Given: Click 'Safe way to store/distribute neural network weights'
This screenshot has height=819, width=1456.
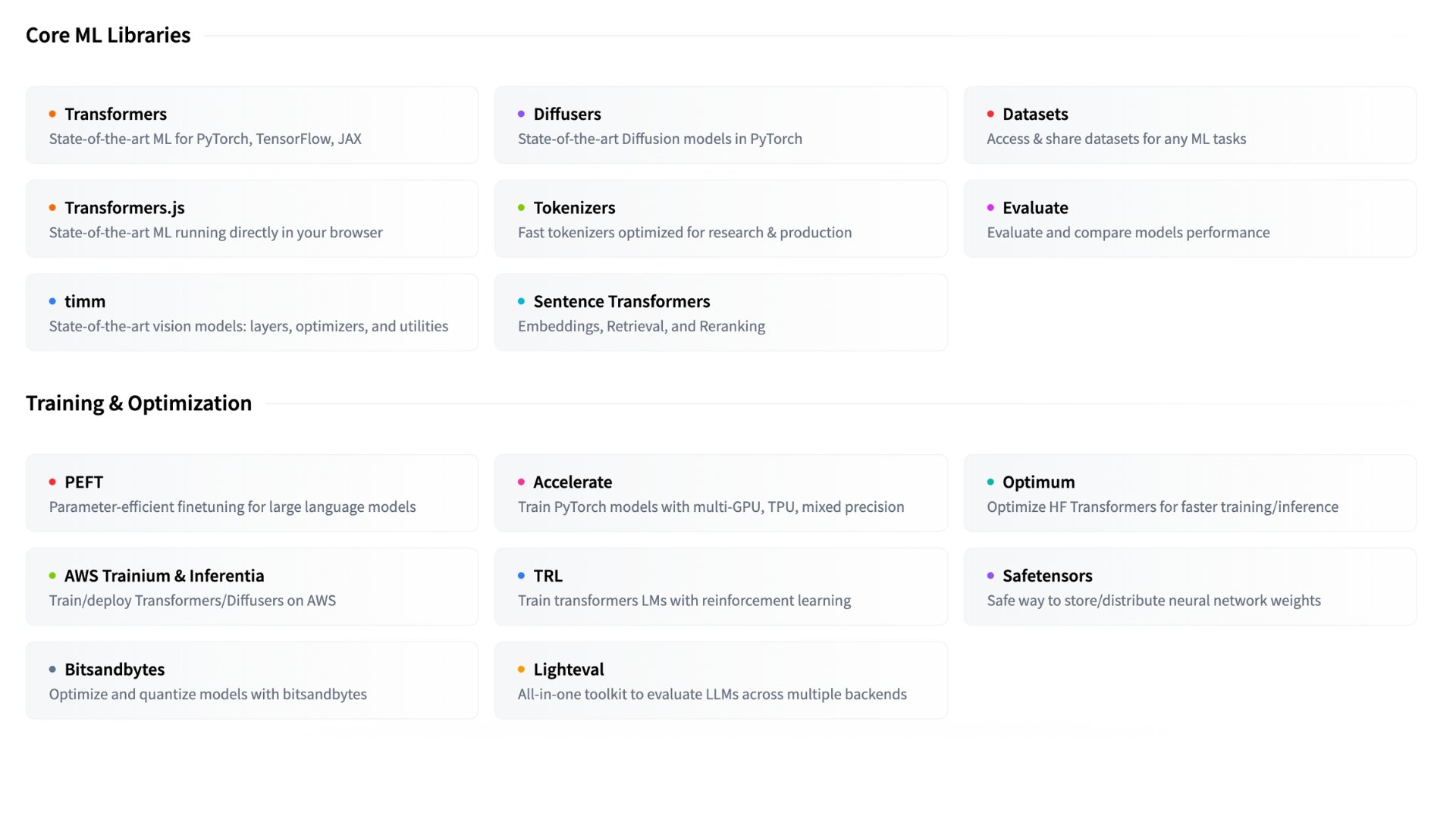Looking at the screenshot, I should click(x=1154, y=601).
